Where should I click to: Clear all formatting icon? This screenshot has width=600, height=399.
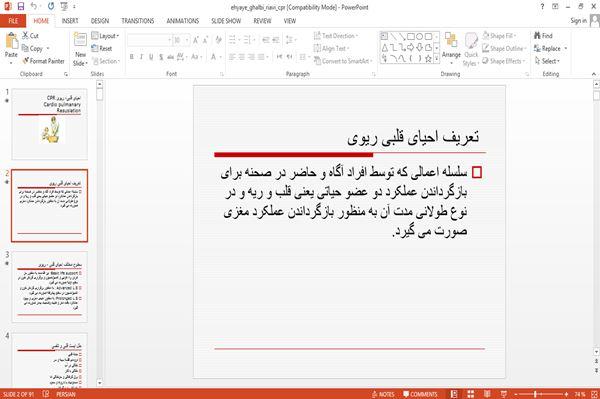coord(218,40)
